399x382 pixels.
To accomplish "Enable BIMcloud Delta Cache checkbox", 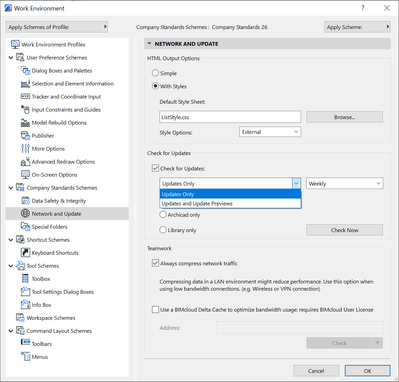I will (x=155, y=309).
